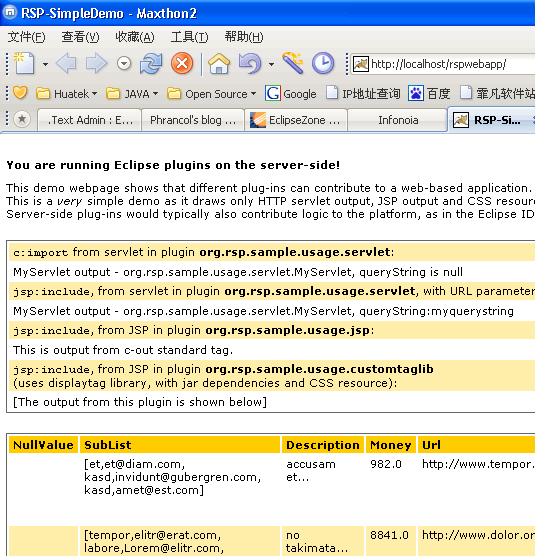Click the http://www.tempor URL cell
Image resolution: width=535 pixels, height=556 pixels.
(x=478, y=464)
